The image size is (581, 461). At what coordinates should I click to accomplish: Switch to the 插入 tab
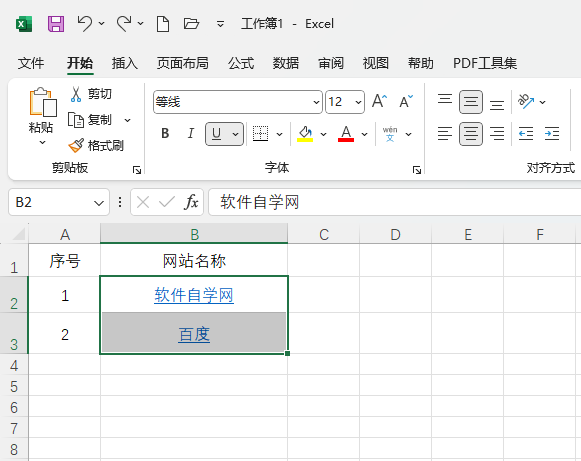click(x=125, y=63)
